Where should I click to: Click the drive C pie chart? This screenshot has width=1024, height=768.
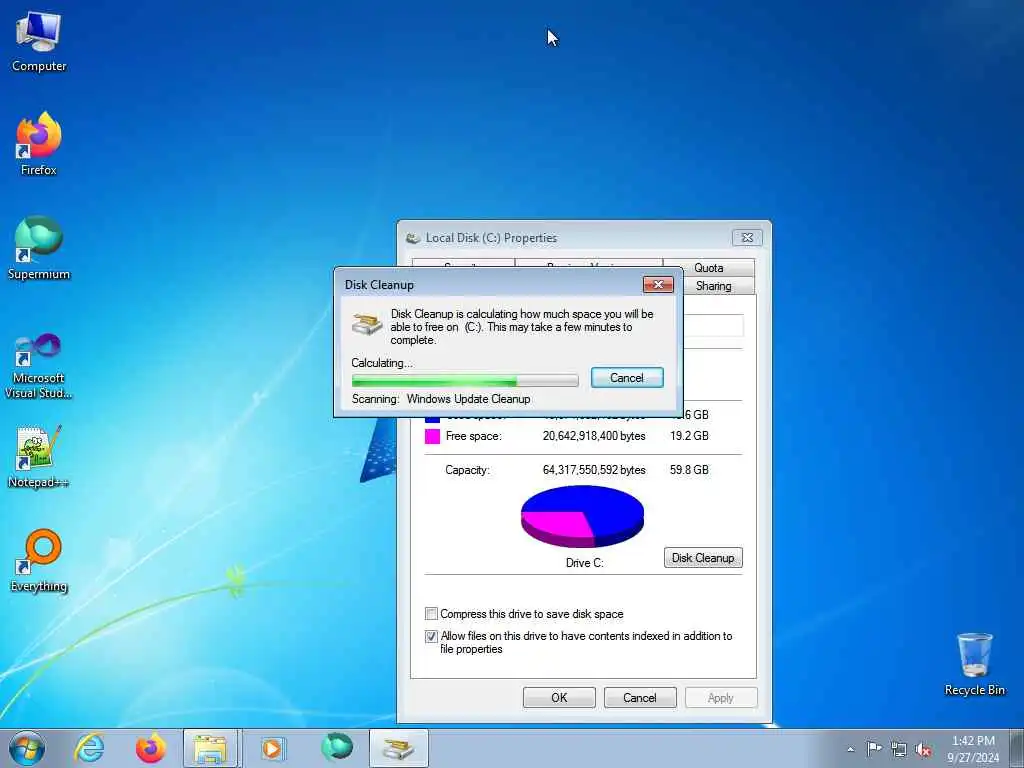(583, 516)
